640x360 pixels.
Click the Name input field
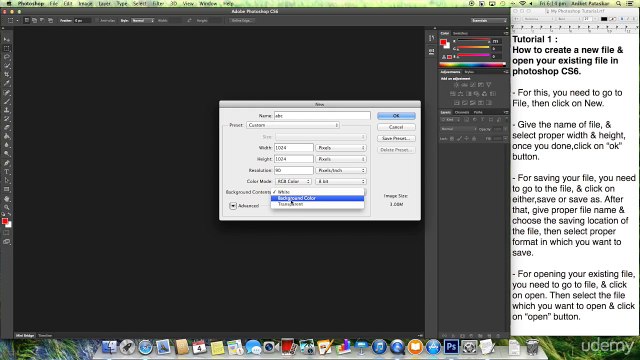[x=322, y=116]
